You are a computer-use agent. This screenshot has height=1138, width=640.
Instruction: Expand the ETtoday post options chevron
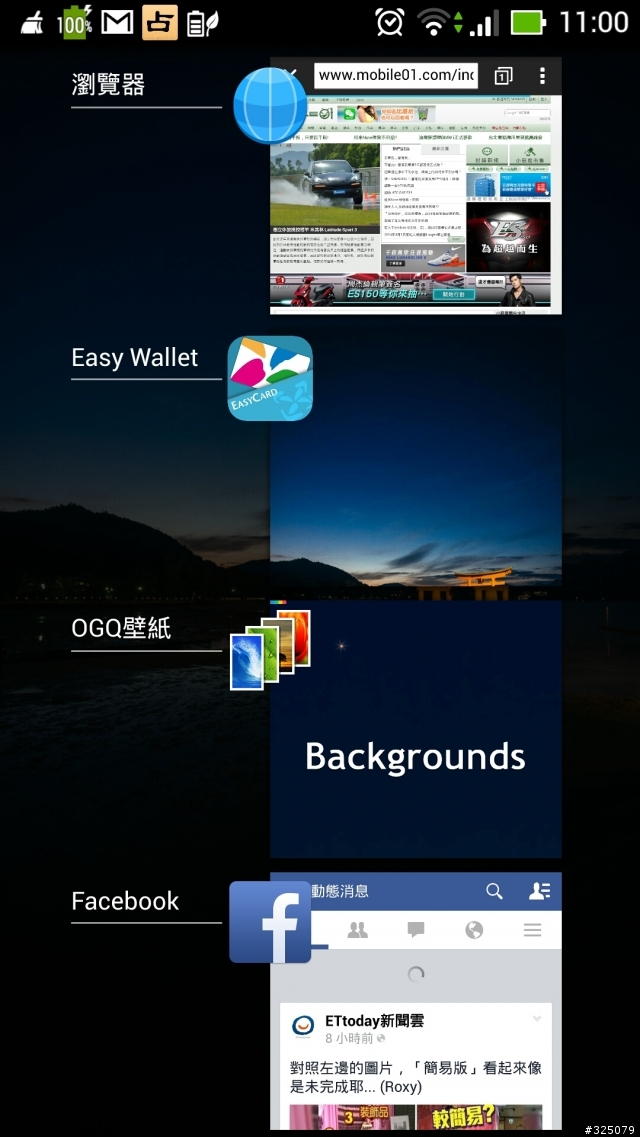(x=537, y=1019)
